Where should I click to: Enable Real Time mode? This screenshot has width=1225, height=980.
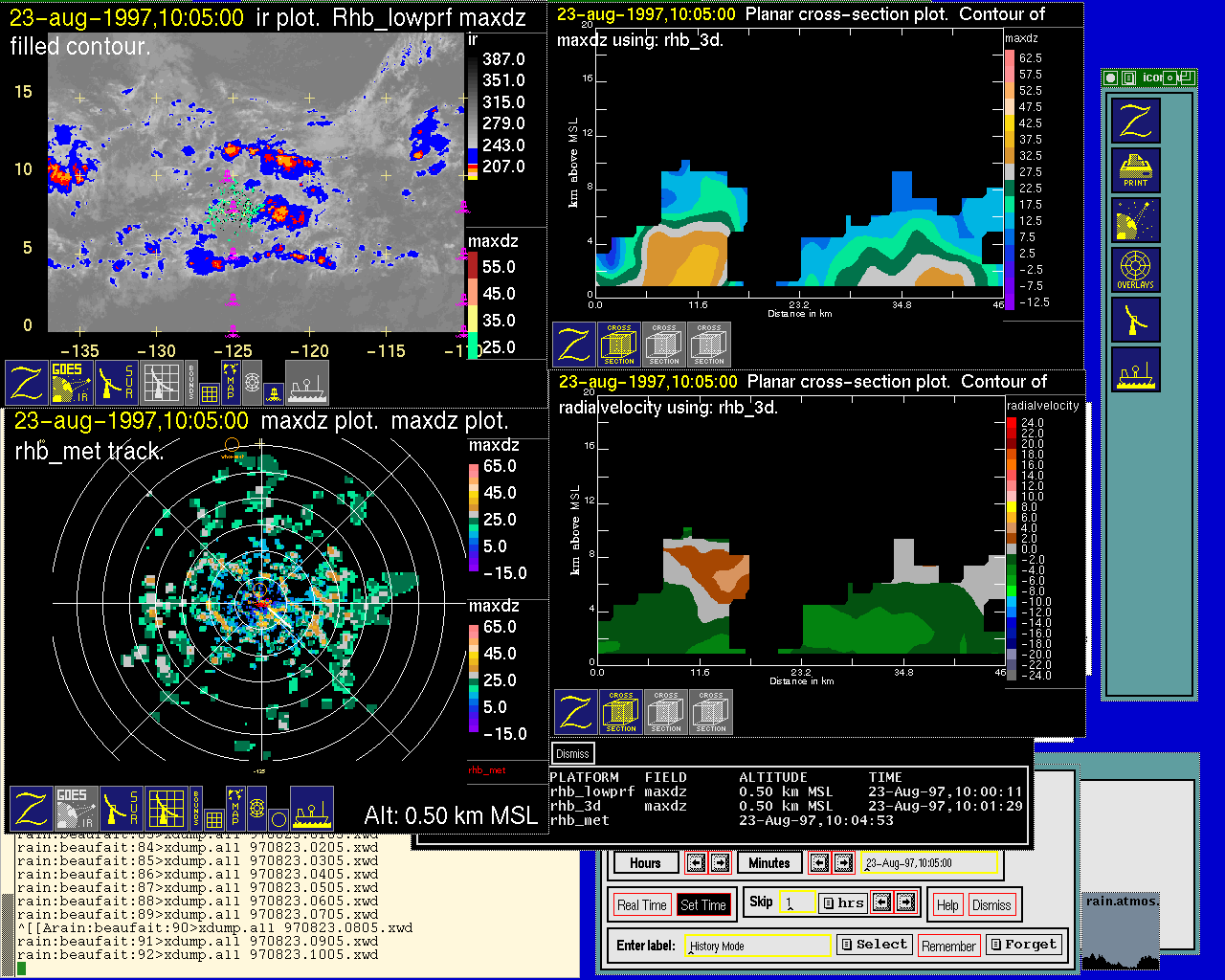pyautogui.click(x=641, y=905)
